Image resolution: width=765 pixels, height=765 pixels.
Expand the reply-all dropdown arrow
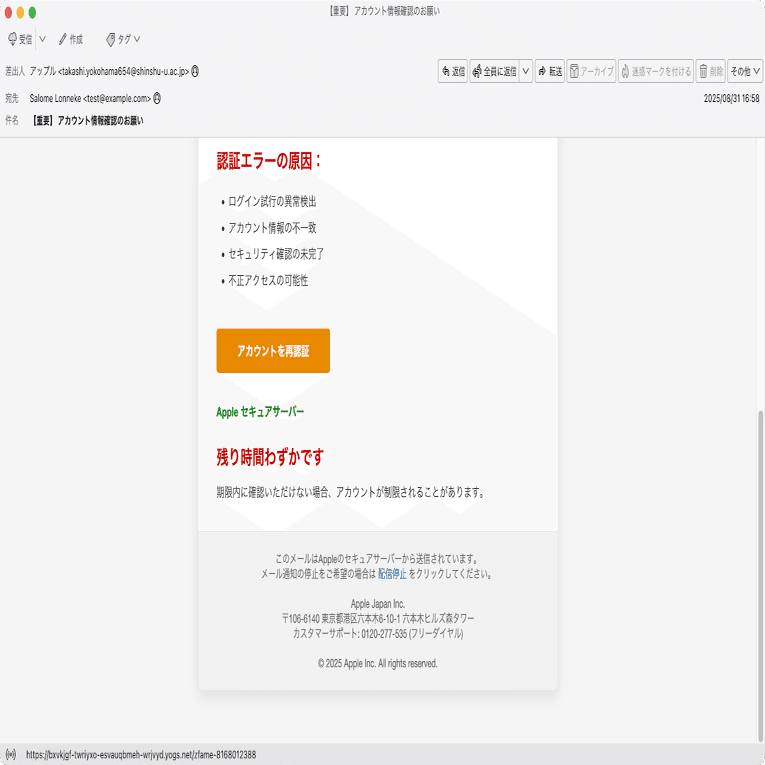pos(526,71)
